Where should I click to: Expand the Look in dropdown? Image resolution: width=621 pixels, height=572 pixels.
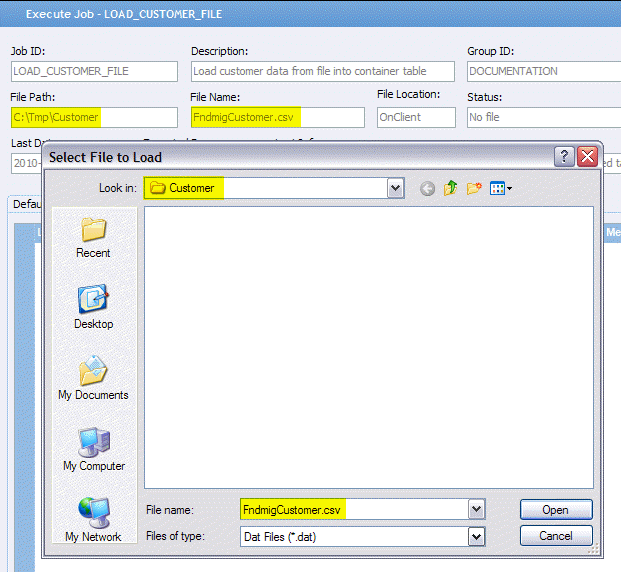click(x=395, y=188)
